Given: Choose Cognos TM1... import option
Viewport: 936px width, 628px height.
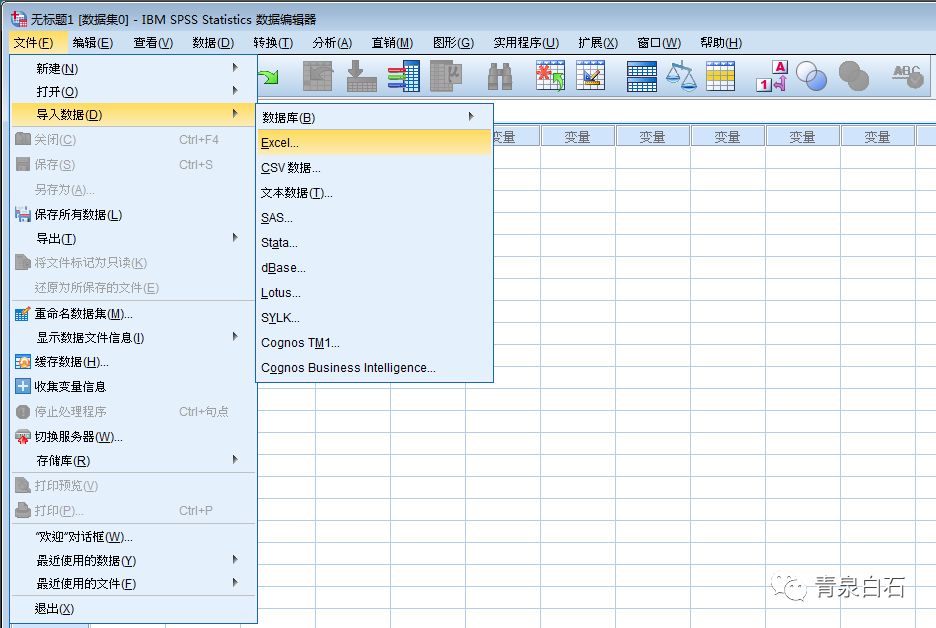Looking at the screenshot, I should tap(374, 343).
